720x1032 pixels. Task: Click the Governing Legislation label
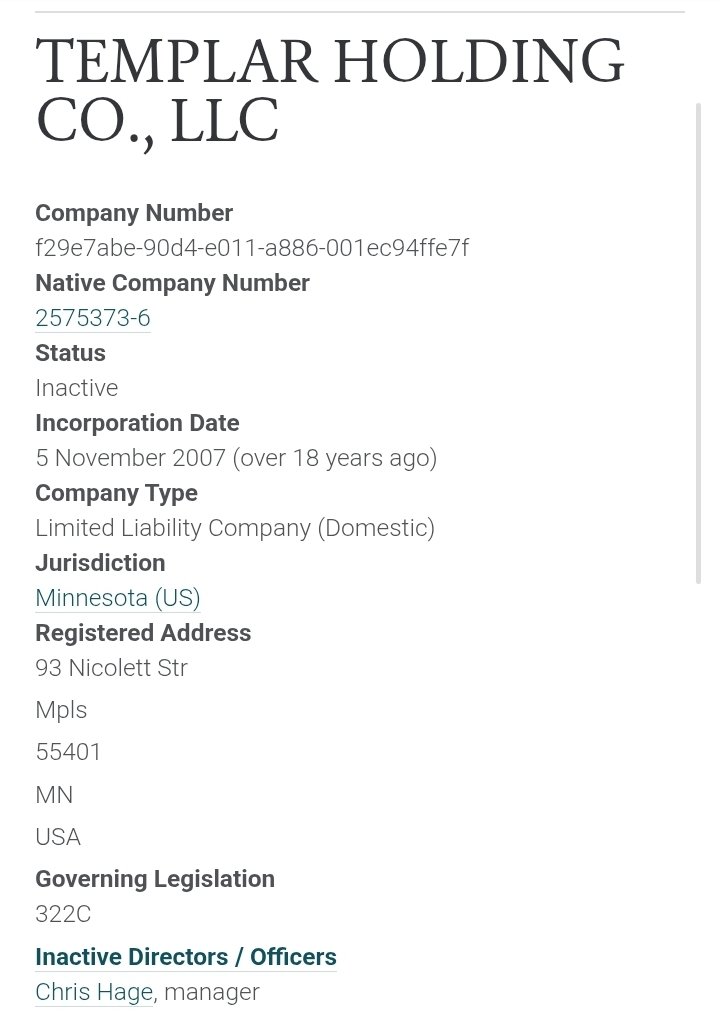pos(155,879)
